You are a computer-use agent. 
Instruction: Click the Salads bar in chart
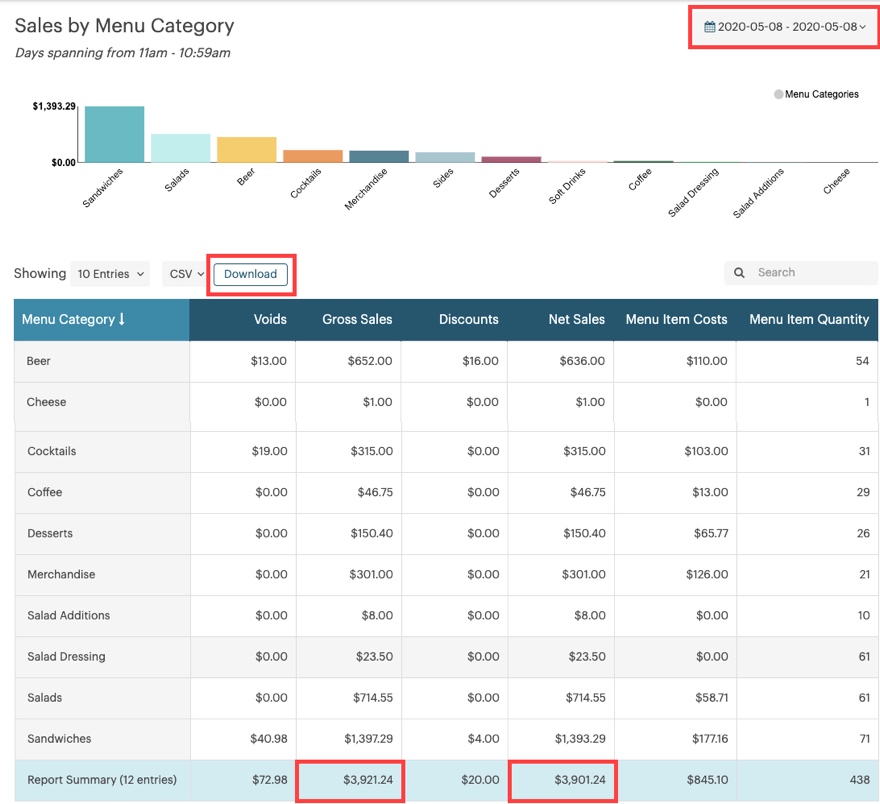coord(180,148)
